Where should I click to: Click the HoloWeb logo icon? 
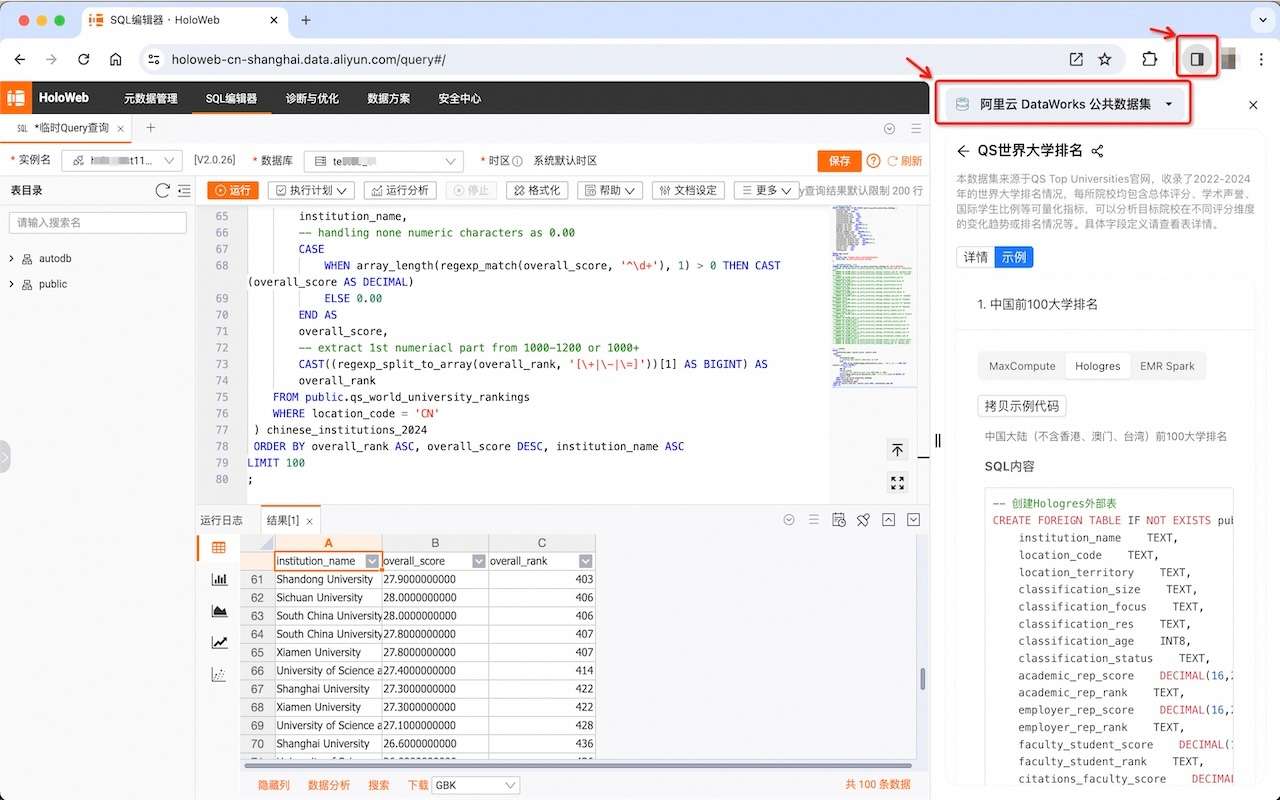[16, 98]
